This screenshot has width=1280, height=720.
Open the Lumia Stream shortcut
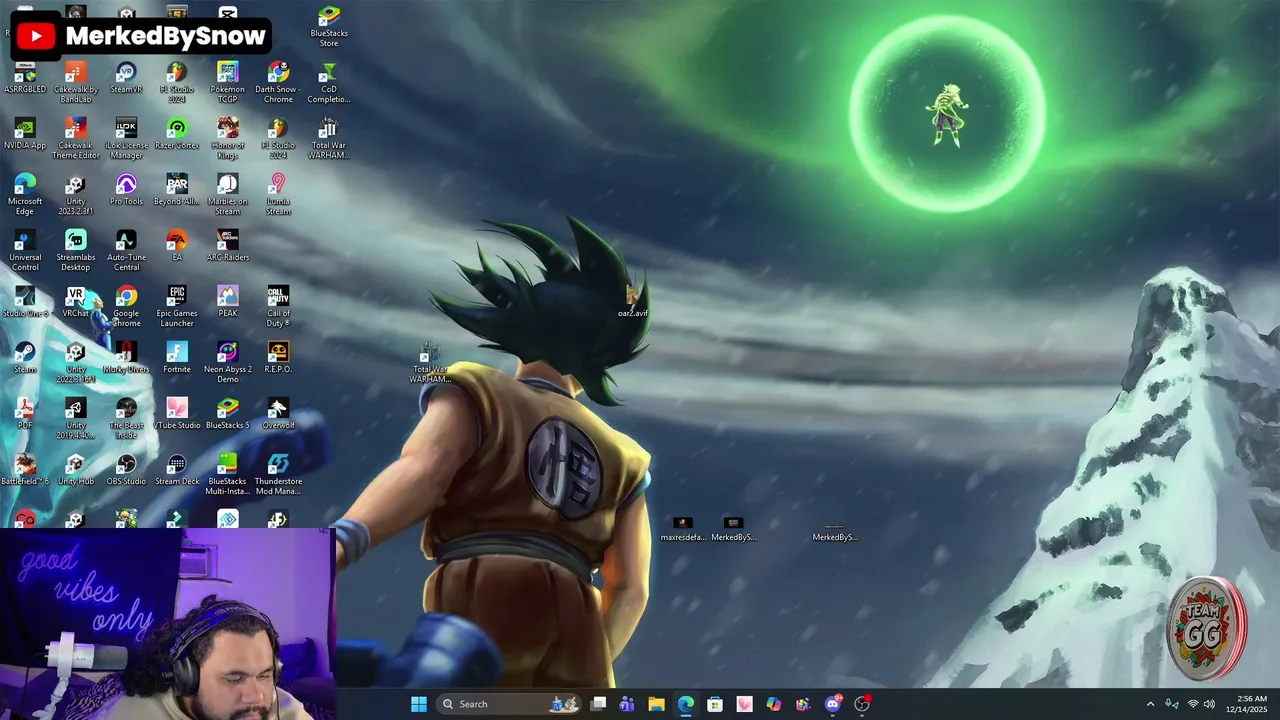pyautogui.click(x=278, y=195)
